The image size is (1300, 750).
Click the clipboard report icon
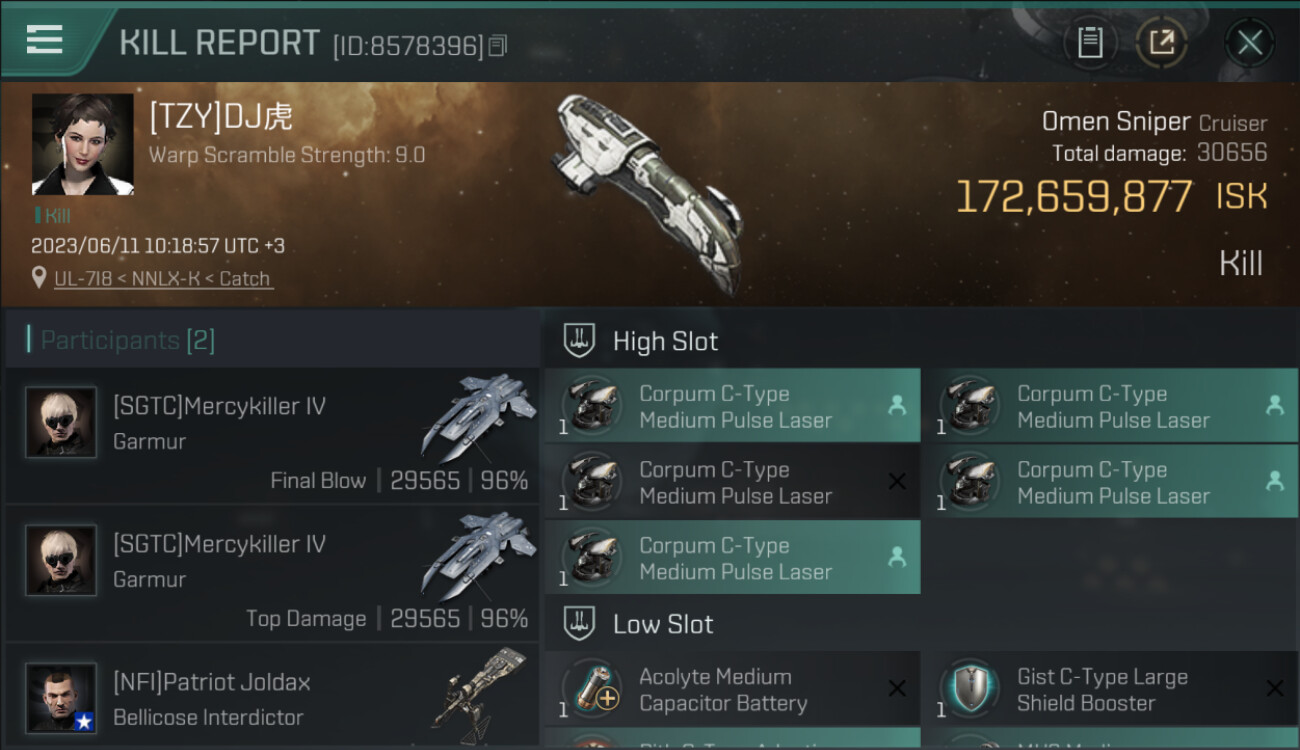[x=1090, y=43]
